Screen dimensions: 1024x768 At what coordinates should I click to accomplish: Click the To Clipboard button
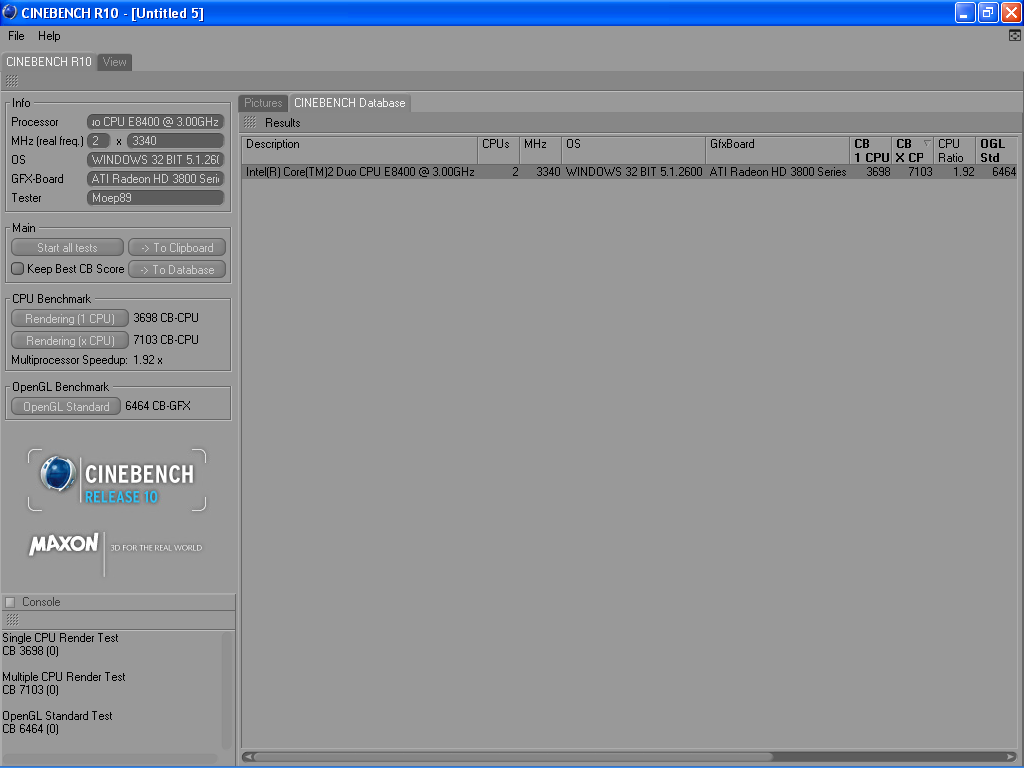[x=177, y=248]
